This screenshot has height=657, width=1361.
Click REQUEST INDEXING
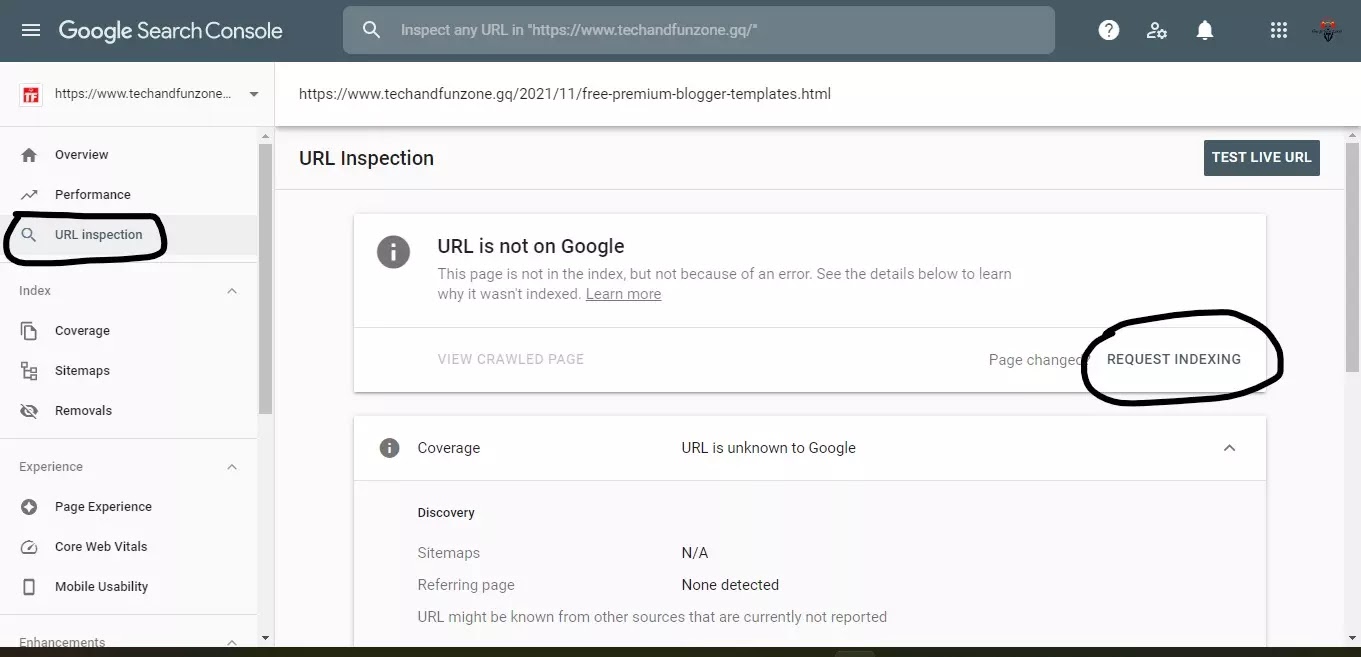click(x=1174, y=360)
